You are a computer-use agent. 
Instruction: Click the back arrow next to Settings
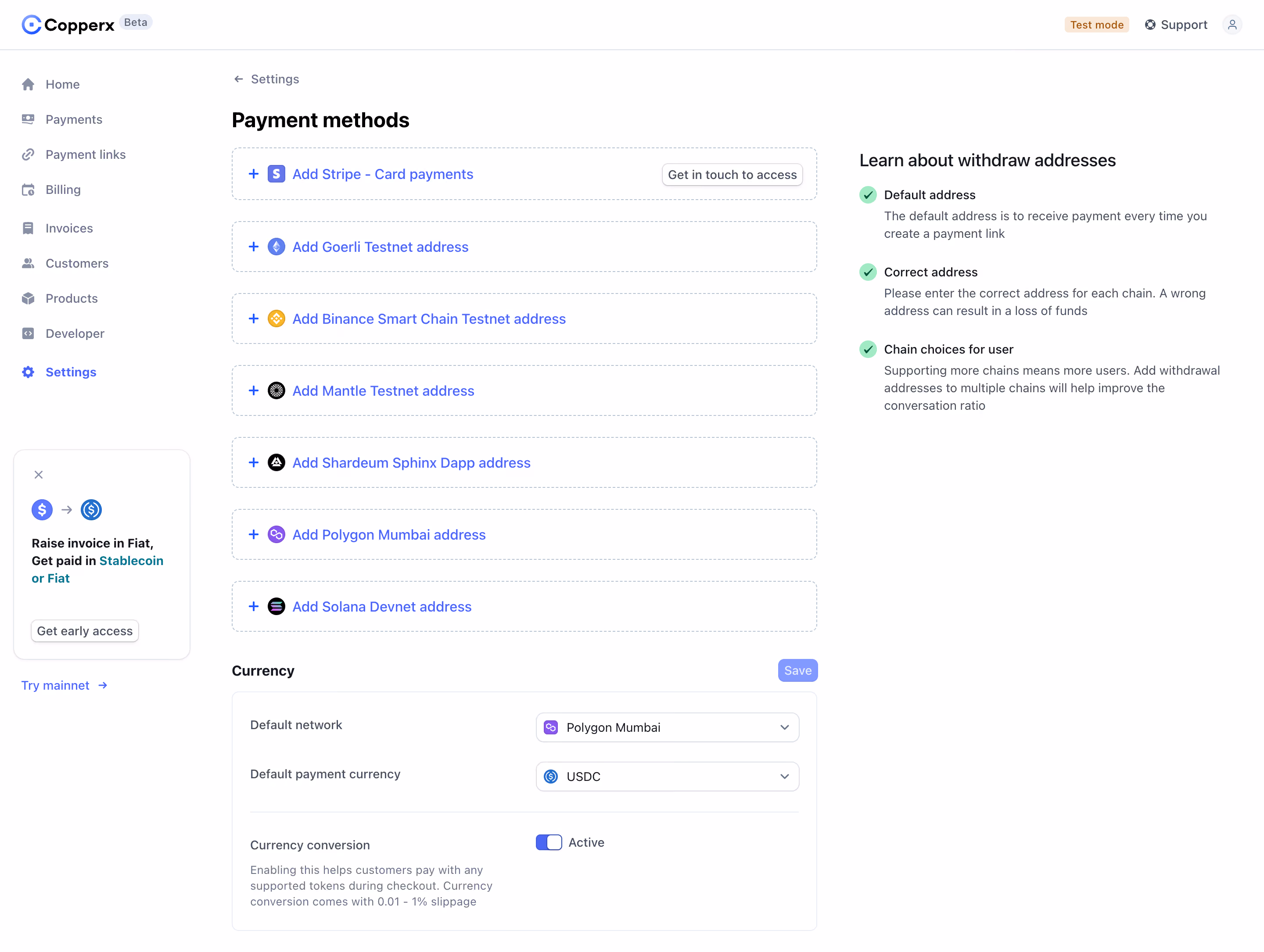[x=239, y=79]
